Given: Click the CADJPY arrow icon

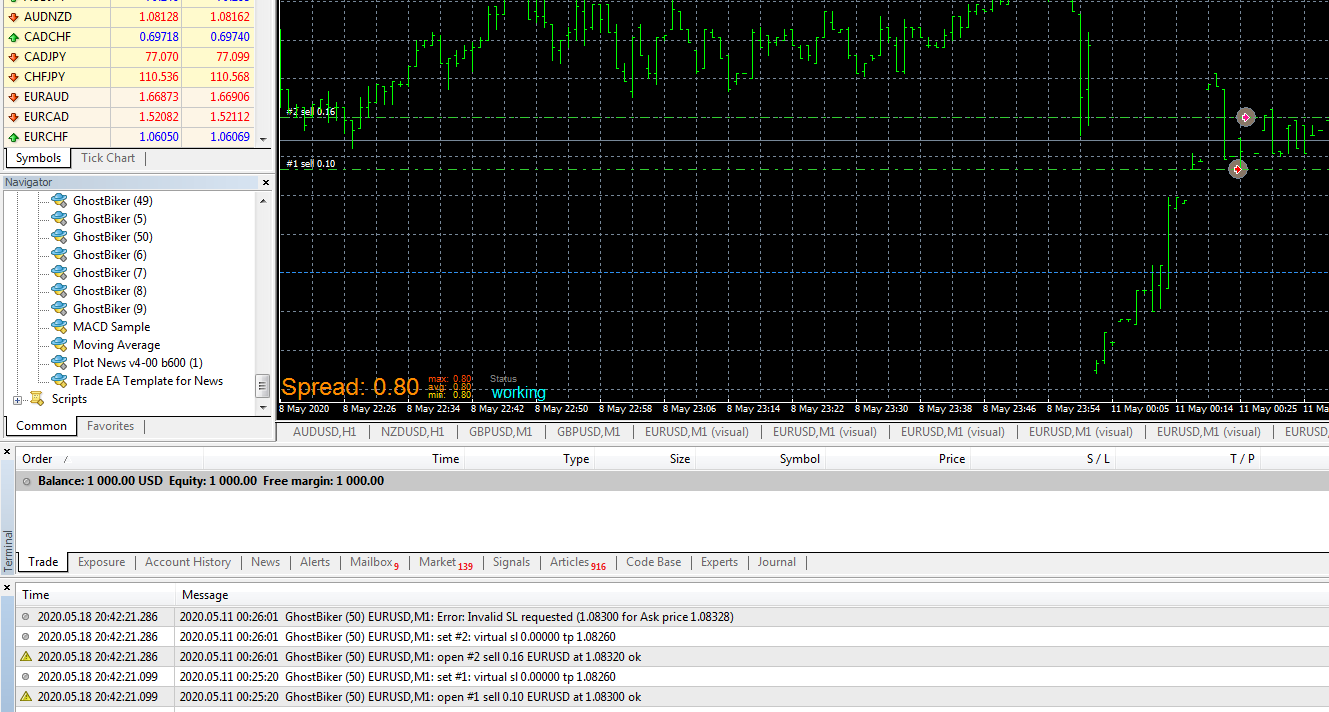Looking at the screenshot, I should click(13, 57).
